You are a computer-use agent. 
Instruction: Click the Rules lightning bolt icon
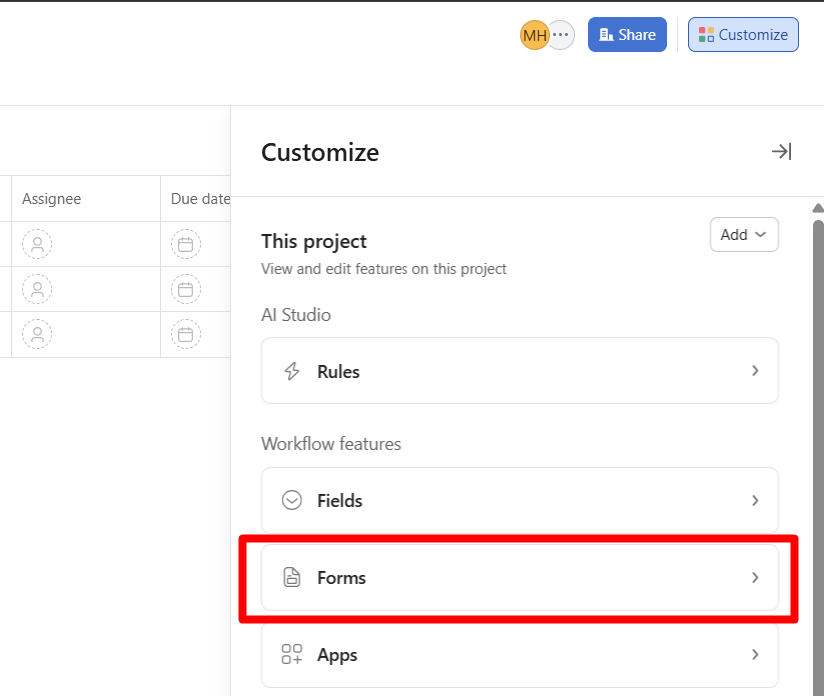(292, 371)
